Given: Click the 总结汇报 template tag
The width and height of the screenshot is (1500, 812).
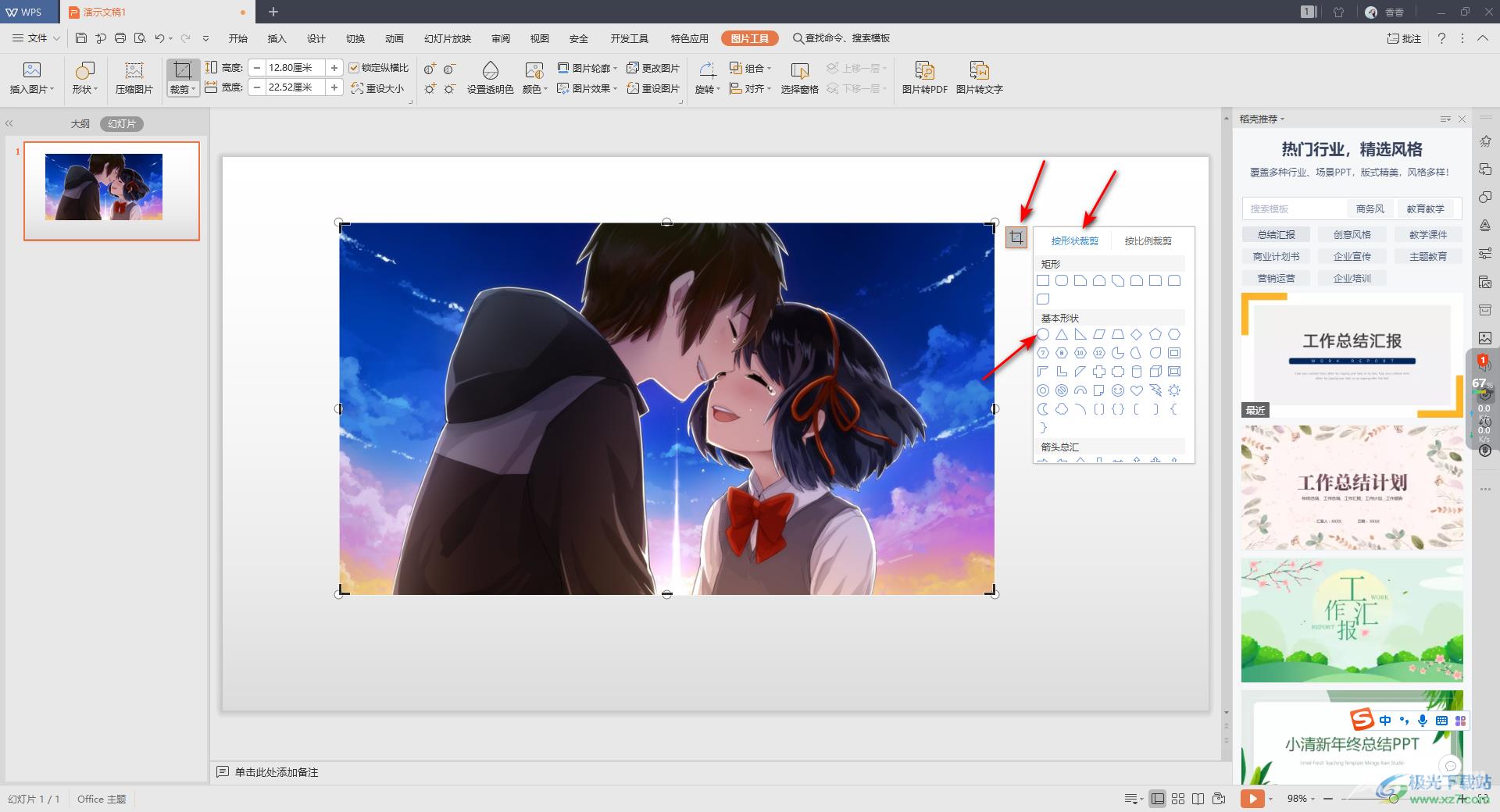Looking at the screenshot, I should (x=1276, y=234).
